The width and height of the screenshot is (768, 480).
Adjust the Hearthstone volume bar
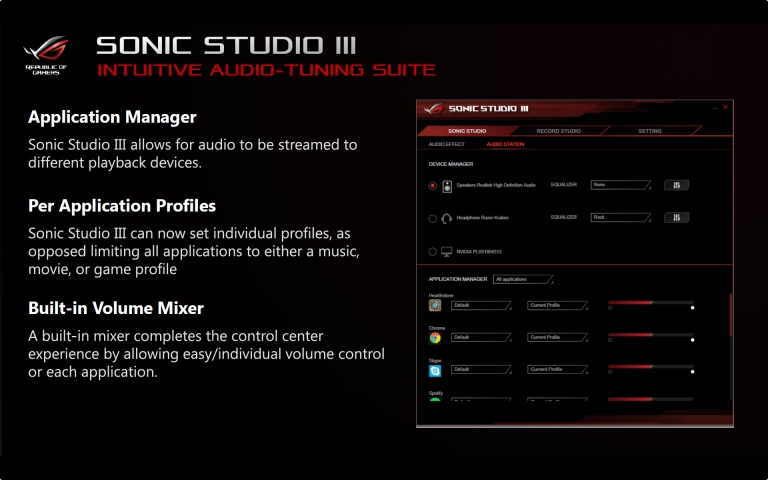(651, 305)
